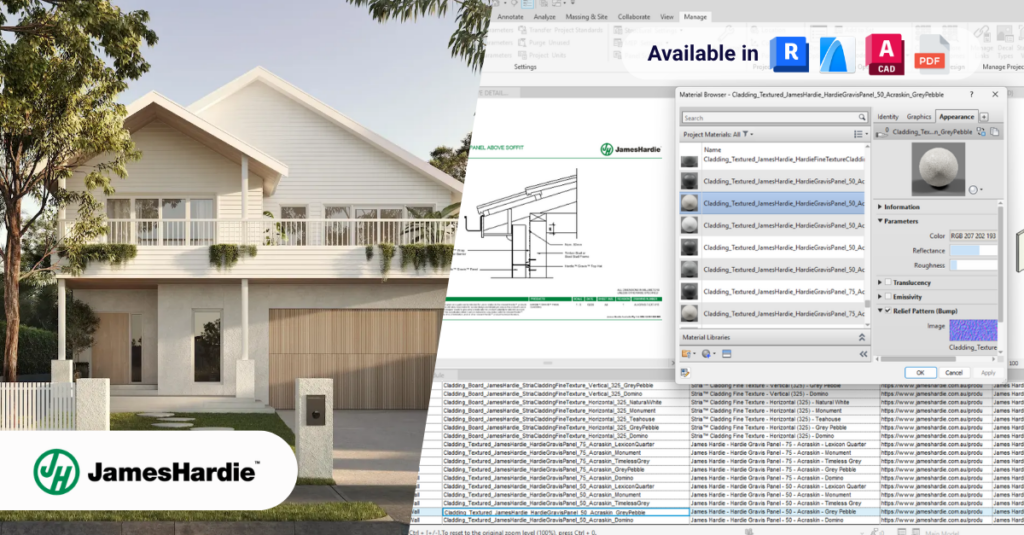Uncheck the Relief Pattern (Bump) checkbox
This screenshot has width=1024, height=535.
[x=888, y=311]
